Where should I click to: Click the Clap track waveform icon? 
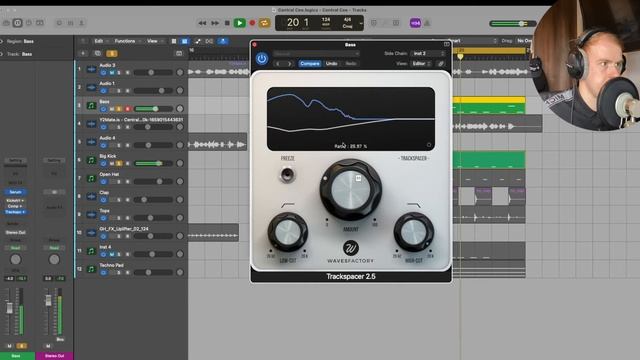[91, 197]
